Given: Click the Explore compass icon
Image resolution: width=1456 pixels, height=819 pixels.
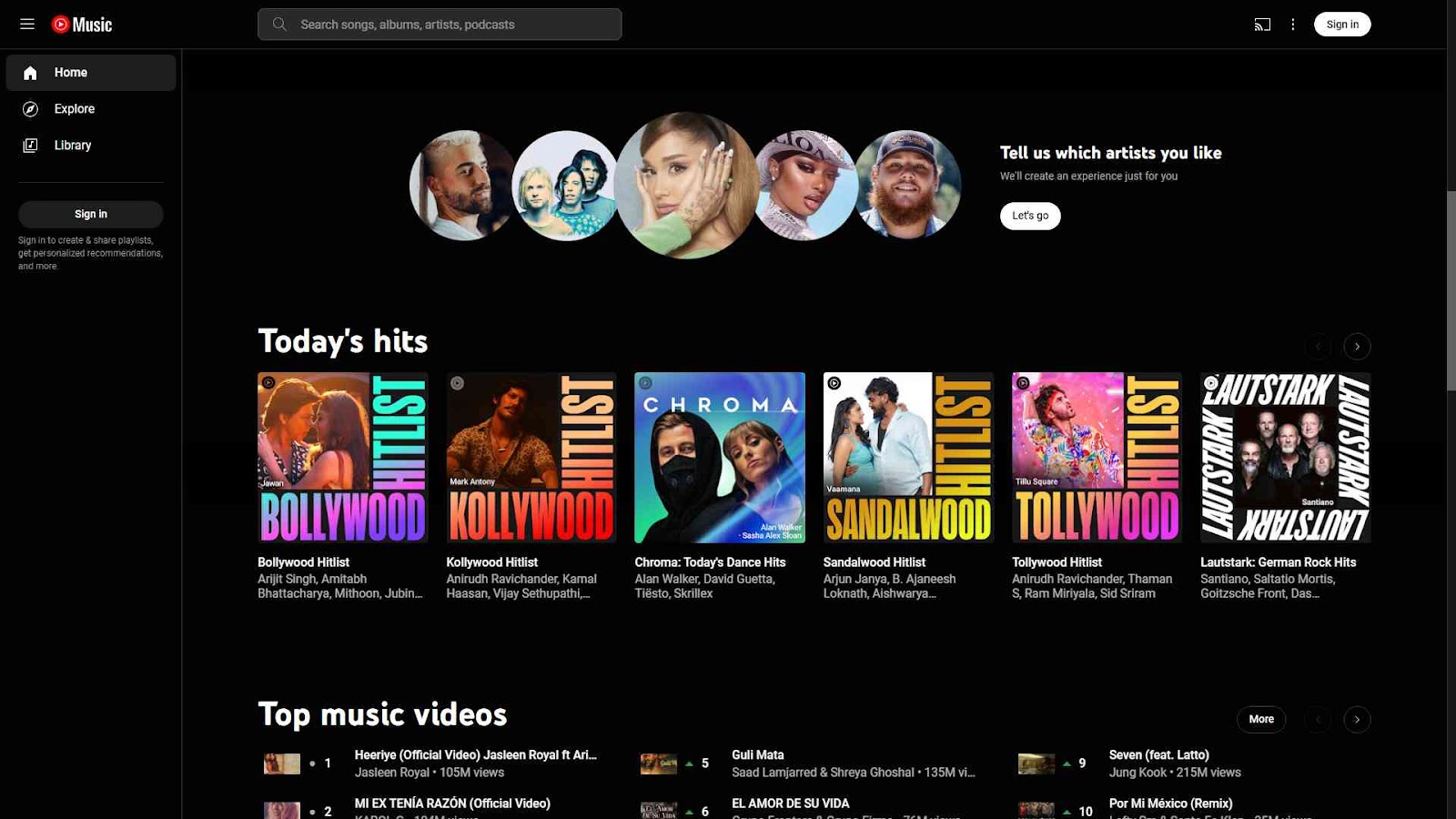Looking at the screenshot, I should tap(30, 109).
